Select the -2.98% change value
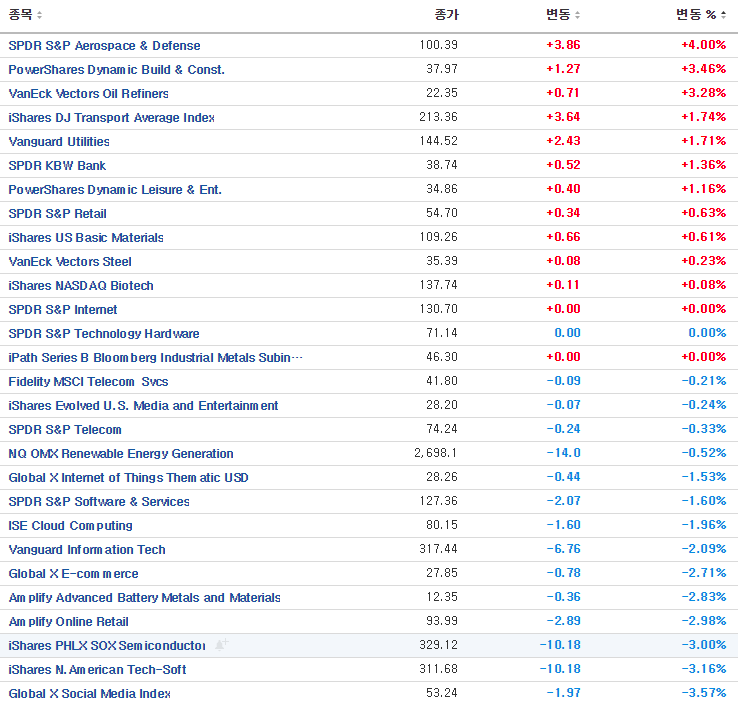The image size is (738, 712). coord(704,621)
